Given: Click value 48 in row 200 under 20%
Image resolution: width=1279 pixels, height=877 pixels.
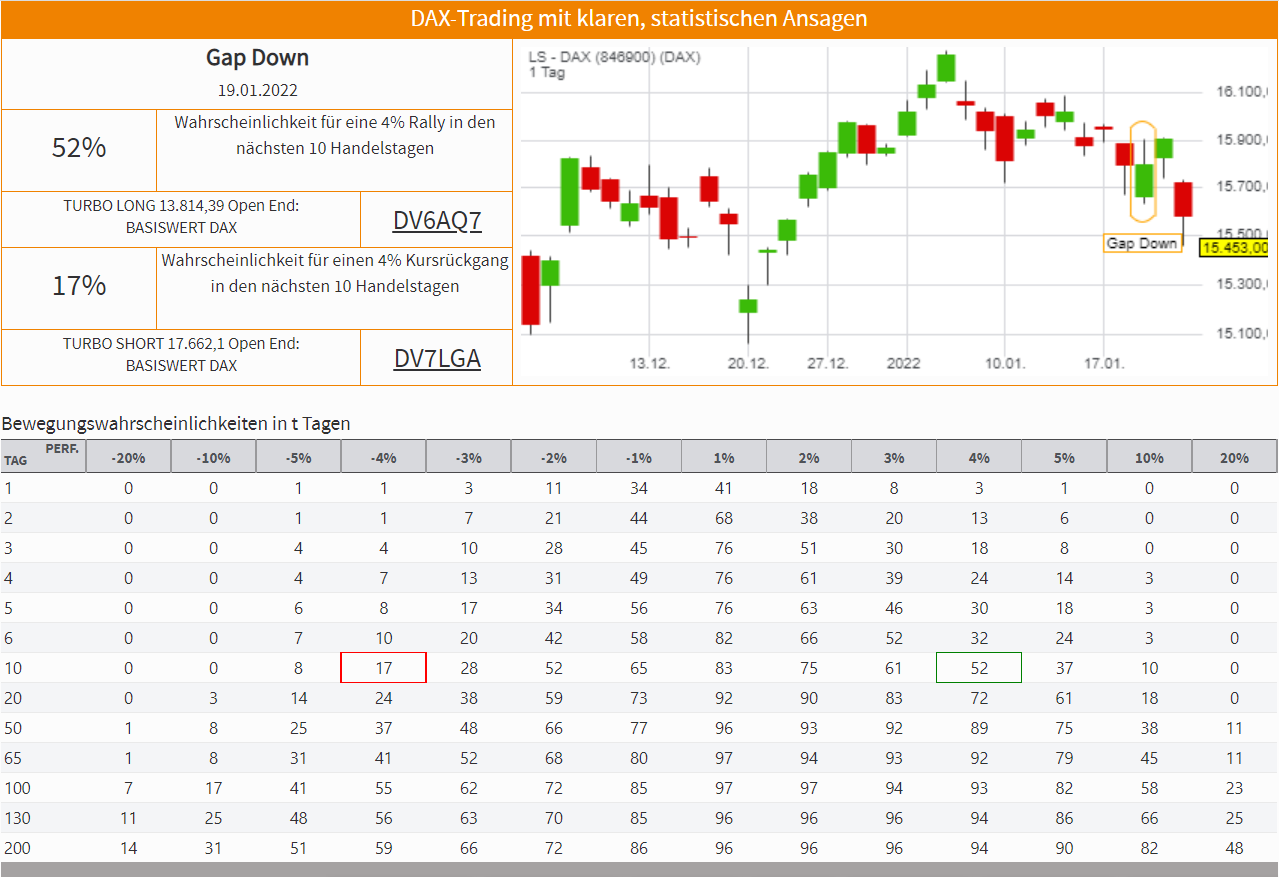Looking at the screenshot, I should (1234, 848).
